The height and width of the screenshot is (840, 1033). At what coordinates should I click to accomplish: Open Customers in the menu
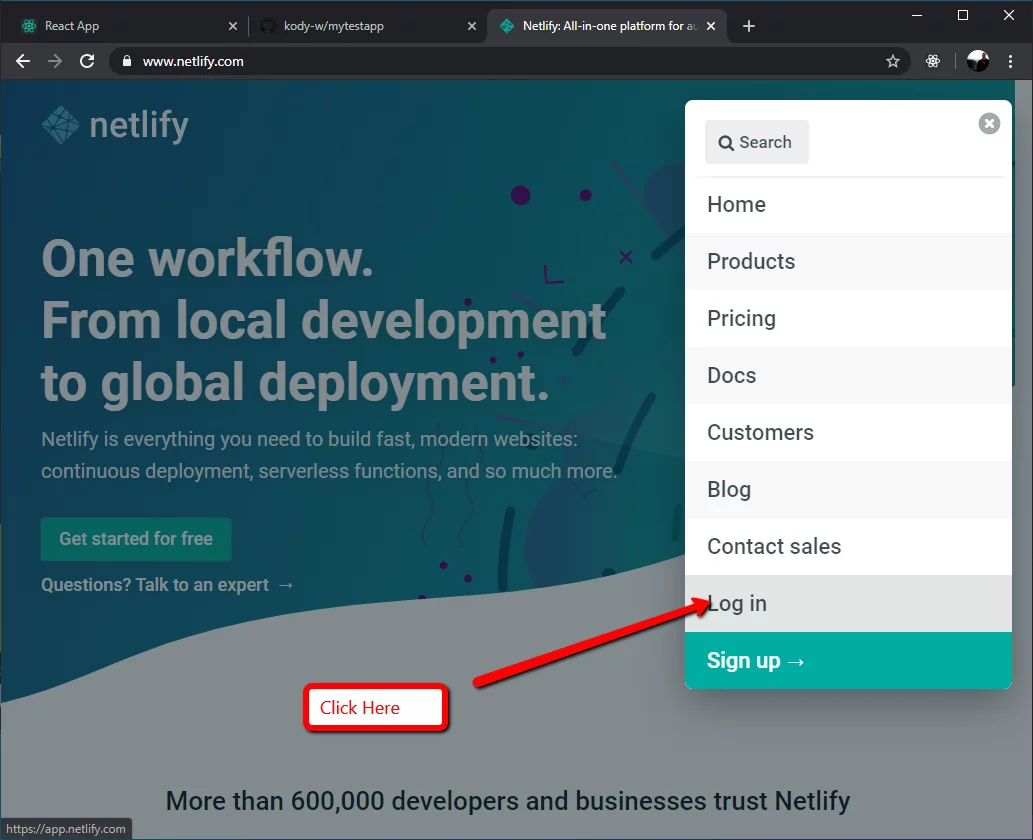pyautogui.click(x=848, y=433)
